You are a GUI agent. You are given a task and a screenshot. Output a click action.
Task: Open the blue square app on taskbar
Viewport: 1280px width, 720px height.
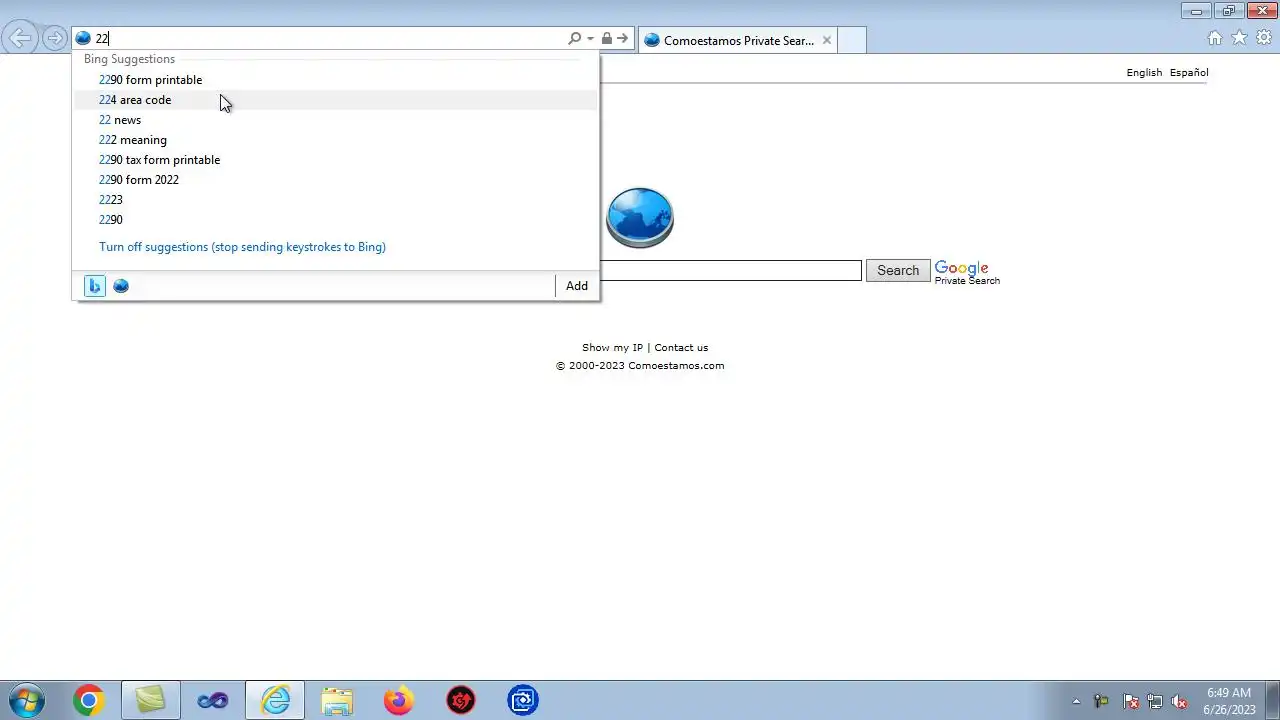[x=523, y=701]
